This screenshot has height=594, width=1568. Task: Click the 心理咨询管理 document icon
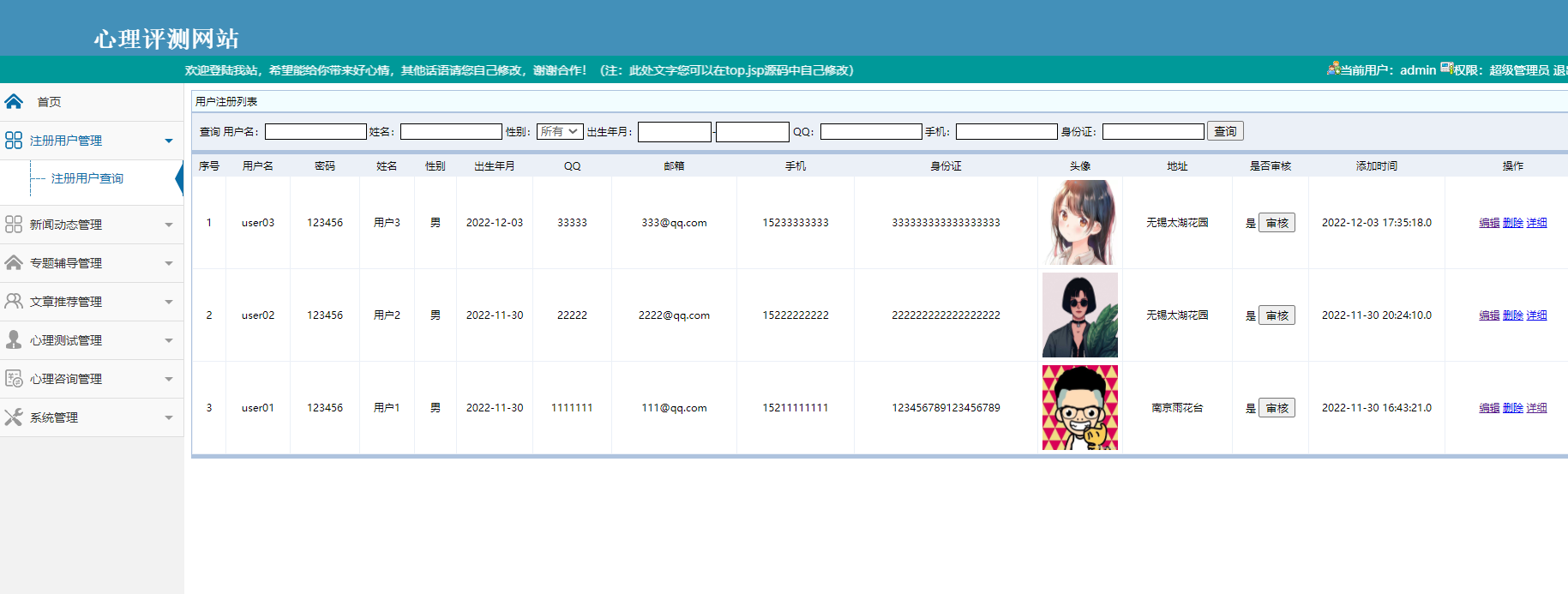pos(14,379)
